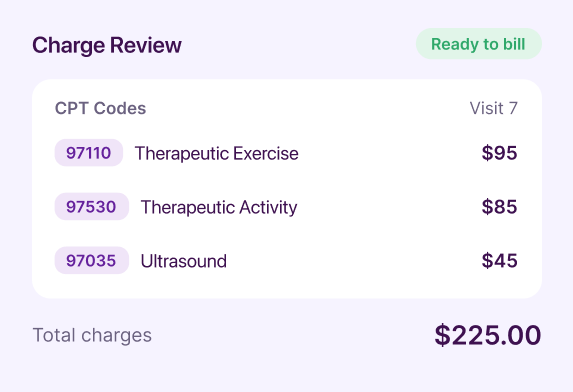The image size is (573, 392).
Task: Open the Therapeutic Activity line item
Action: 219,208
